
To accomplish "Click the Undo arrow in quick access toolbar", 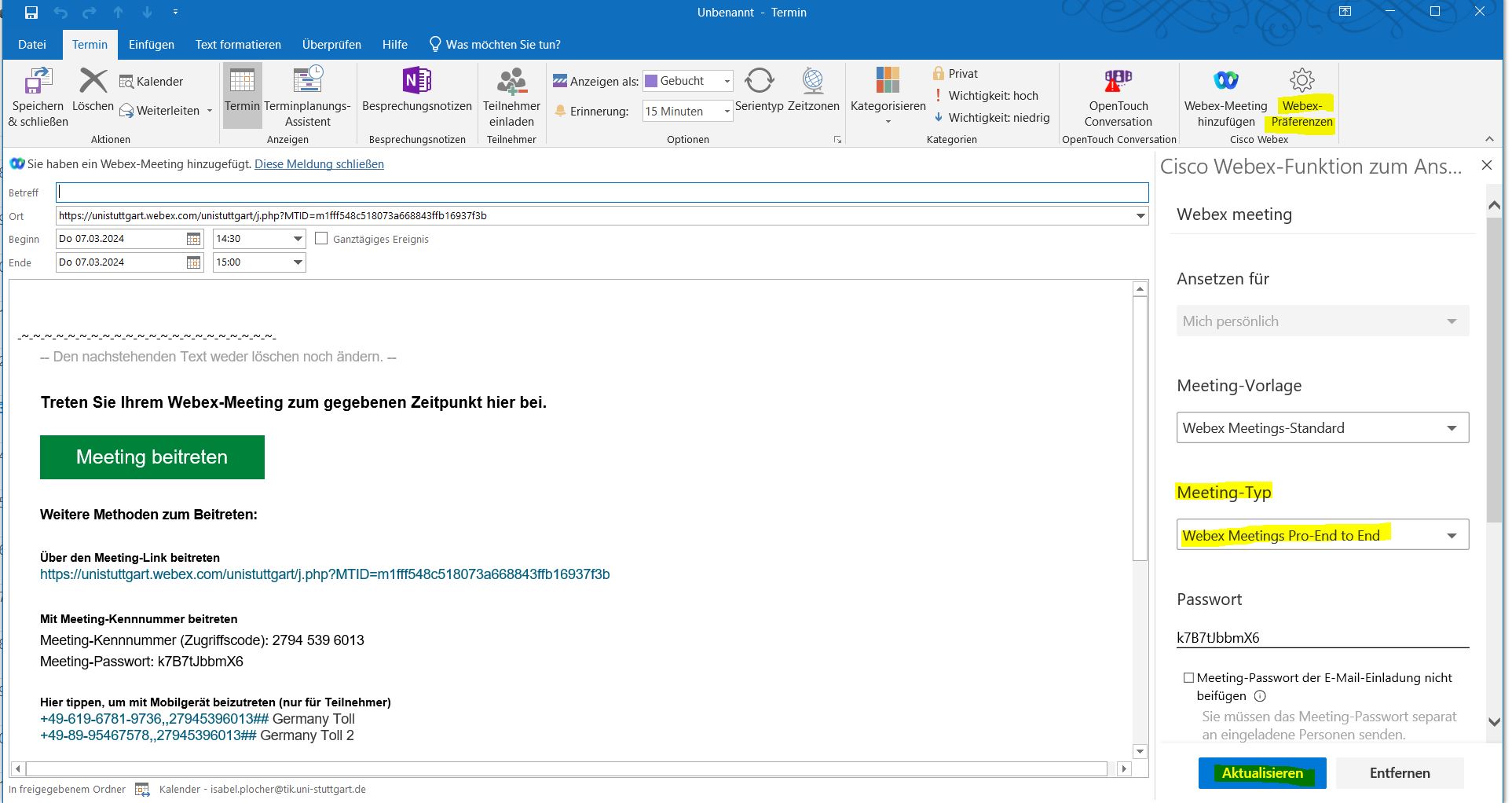I will (60, 13).
